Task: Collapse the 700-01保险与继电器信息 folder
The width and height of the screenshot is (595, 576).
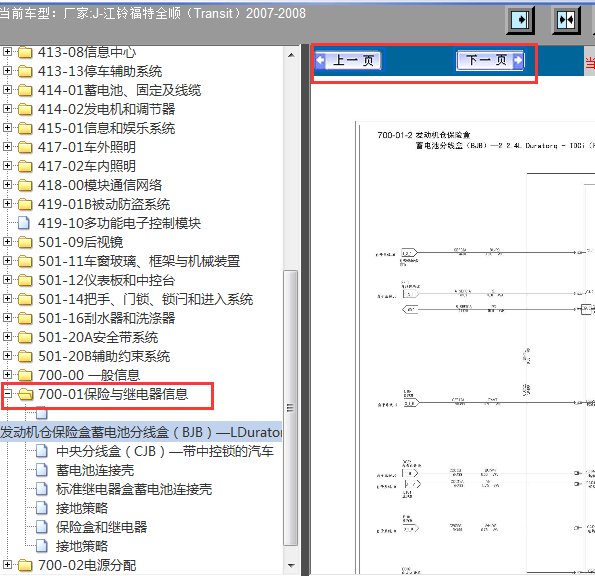Action: pyautogui.click(x=7, y=394)
